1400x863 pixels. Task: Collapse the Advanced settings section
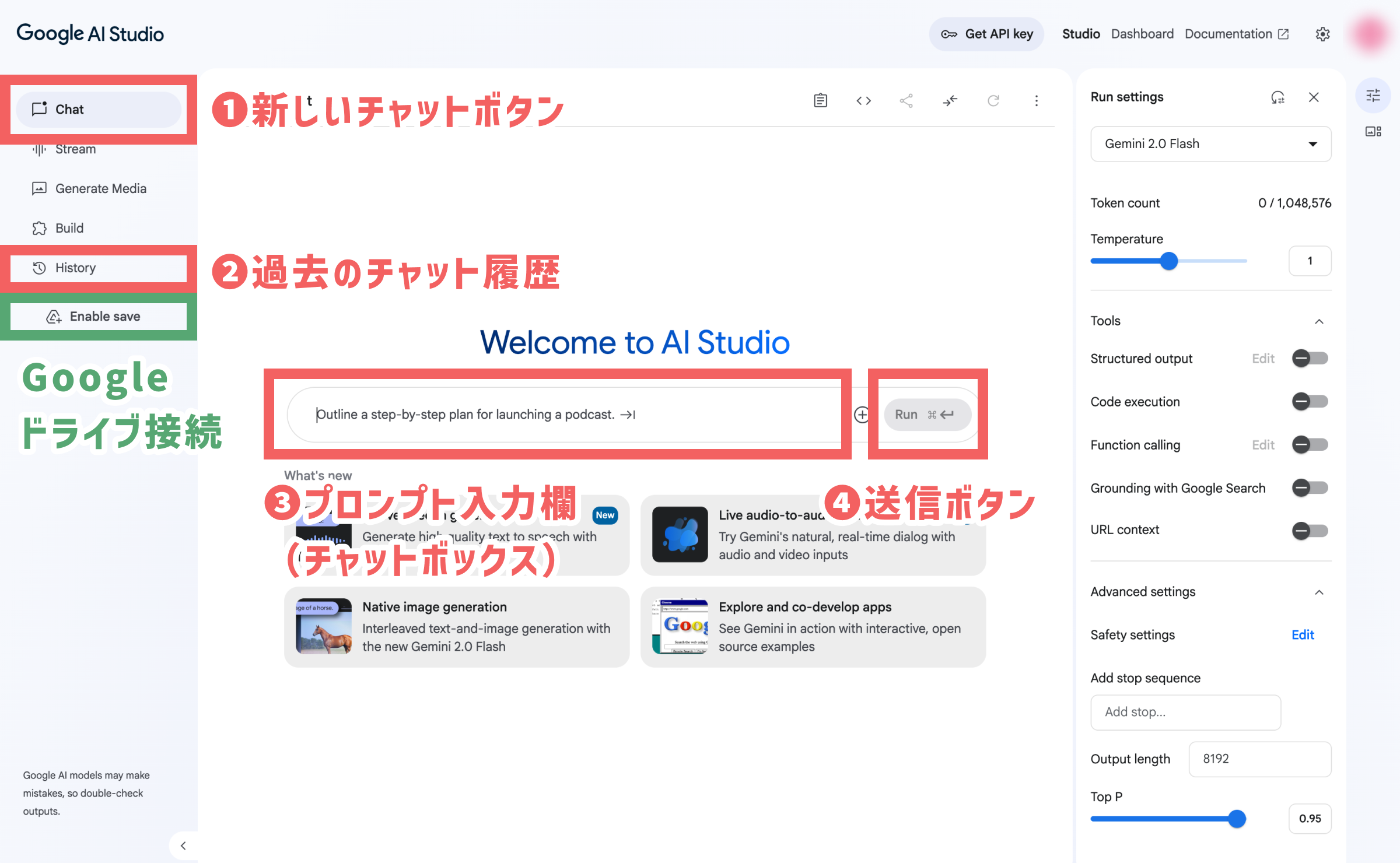[1319, 592]
